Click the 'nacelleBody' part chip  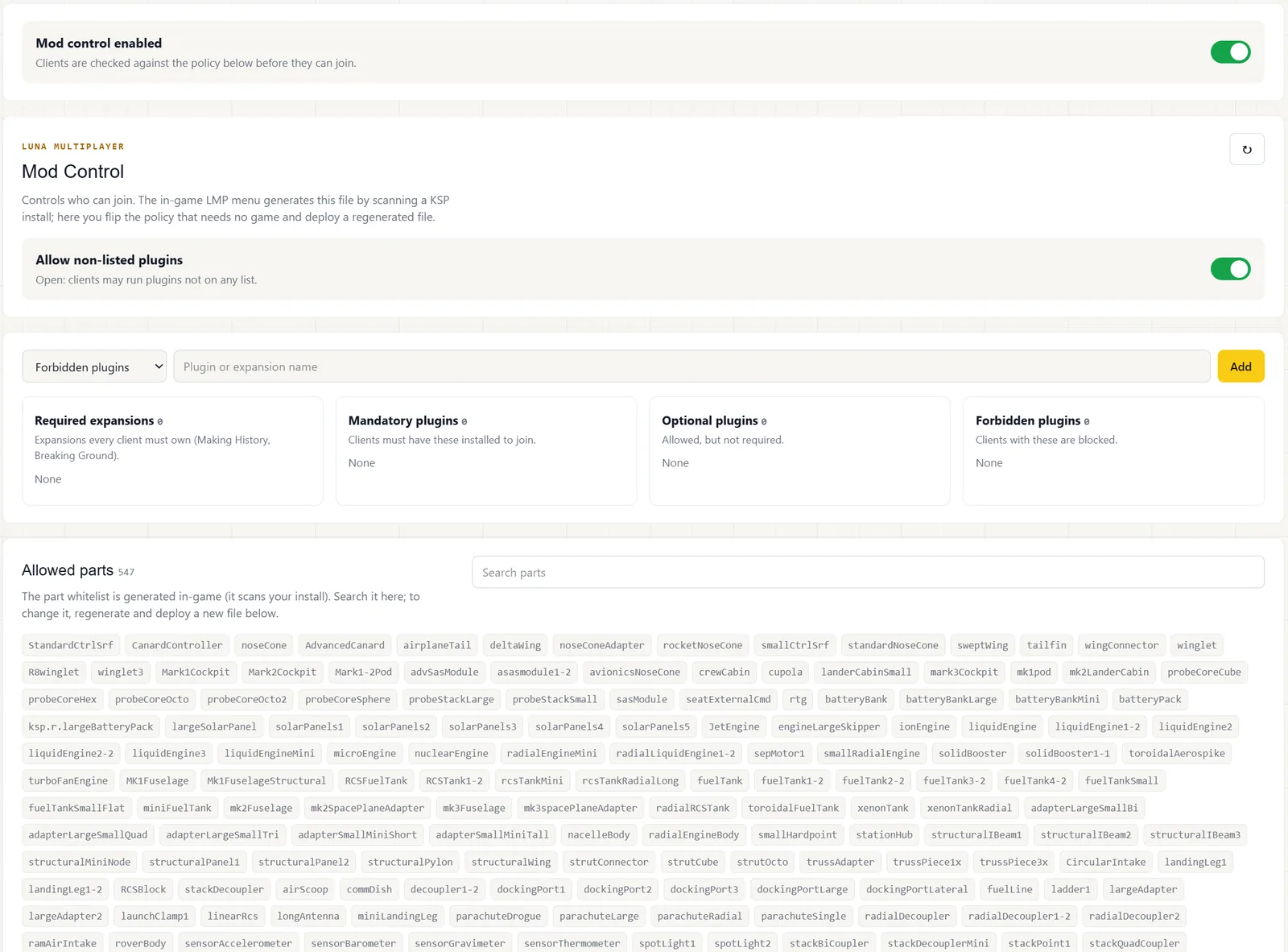(x=599, y=834)
